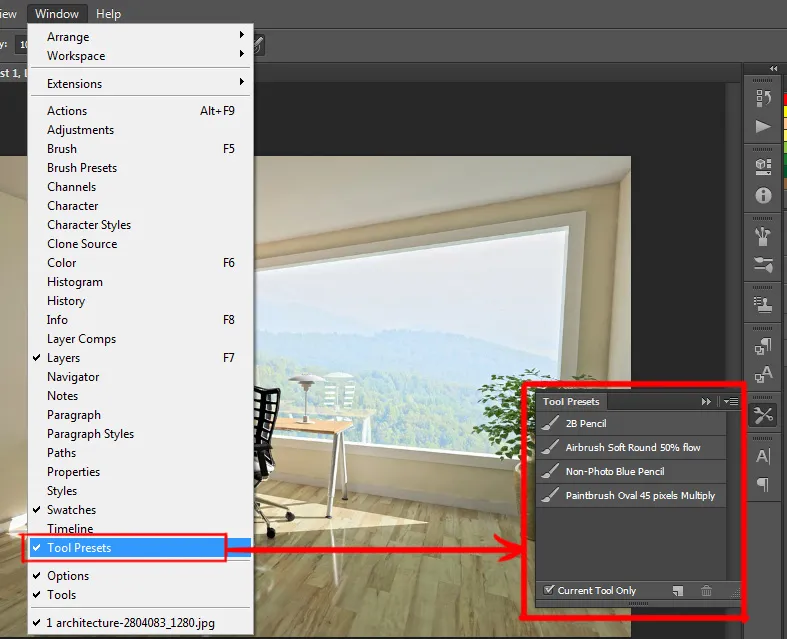Screen dimensions: 787x639
Task: Uncheck Tools in the Window menu
Action: click(141, 595)
